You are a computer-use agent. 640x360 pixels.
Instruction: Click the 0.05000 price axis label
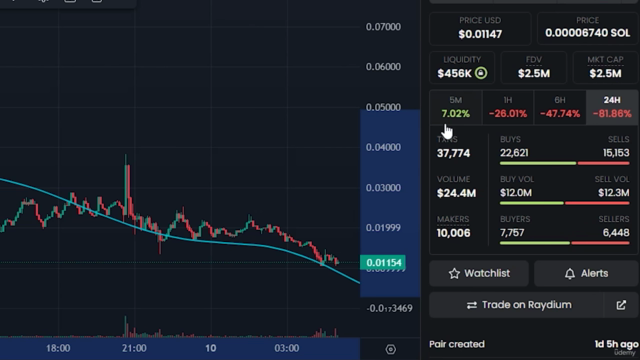pyautogui.click(x=383, y=107)
